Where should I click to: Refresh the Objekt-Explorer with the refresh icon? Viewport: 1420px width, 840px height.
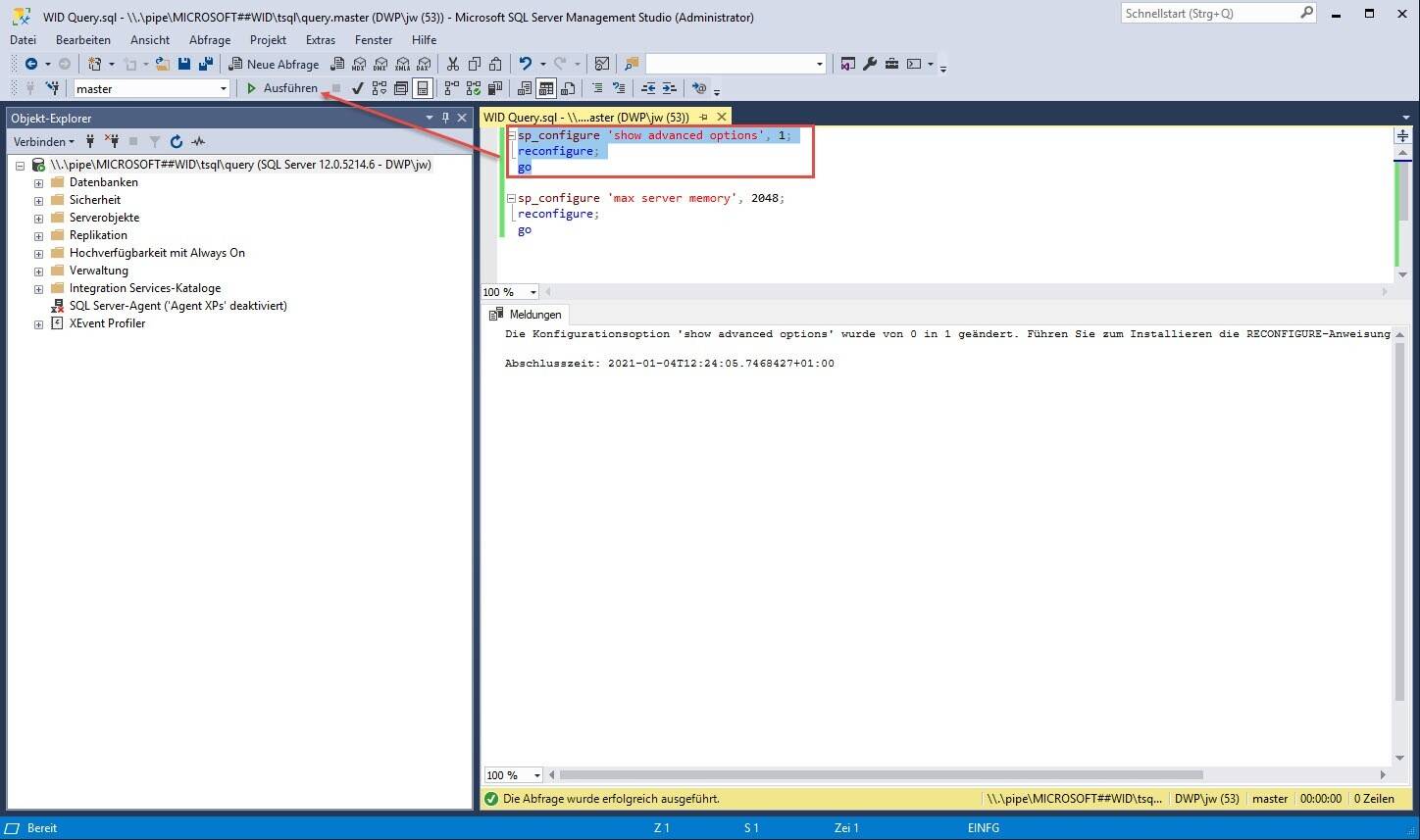tap(177, 142)
